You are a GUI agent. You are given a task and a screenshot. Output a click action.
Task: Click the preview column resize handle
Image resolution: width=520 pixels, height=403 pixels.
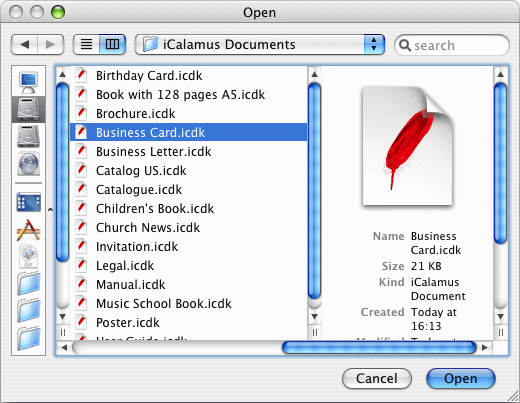[500, 332]
